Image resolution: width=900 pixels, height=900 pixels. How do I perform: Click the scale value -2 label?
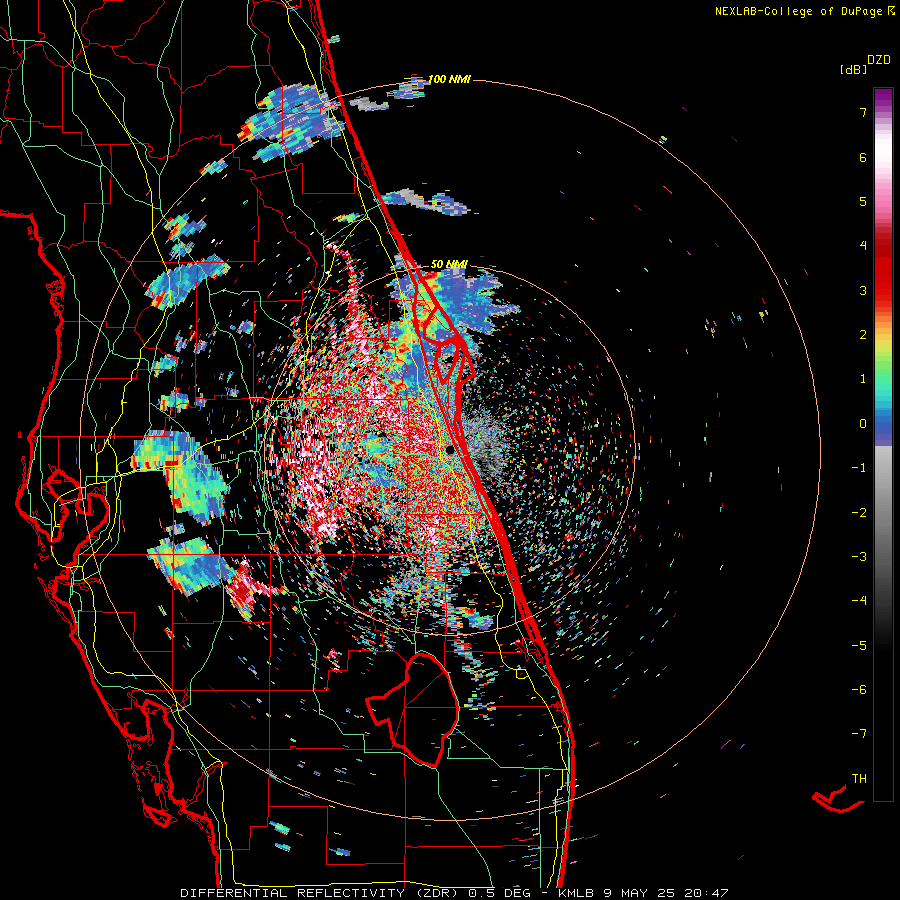(859, 513)
